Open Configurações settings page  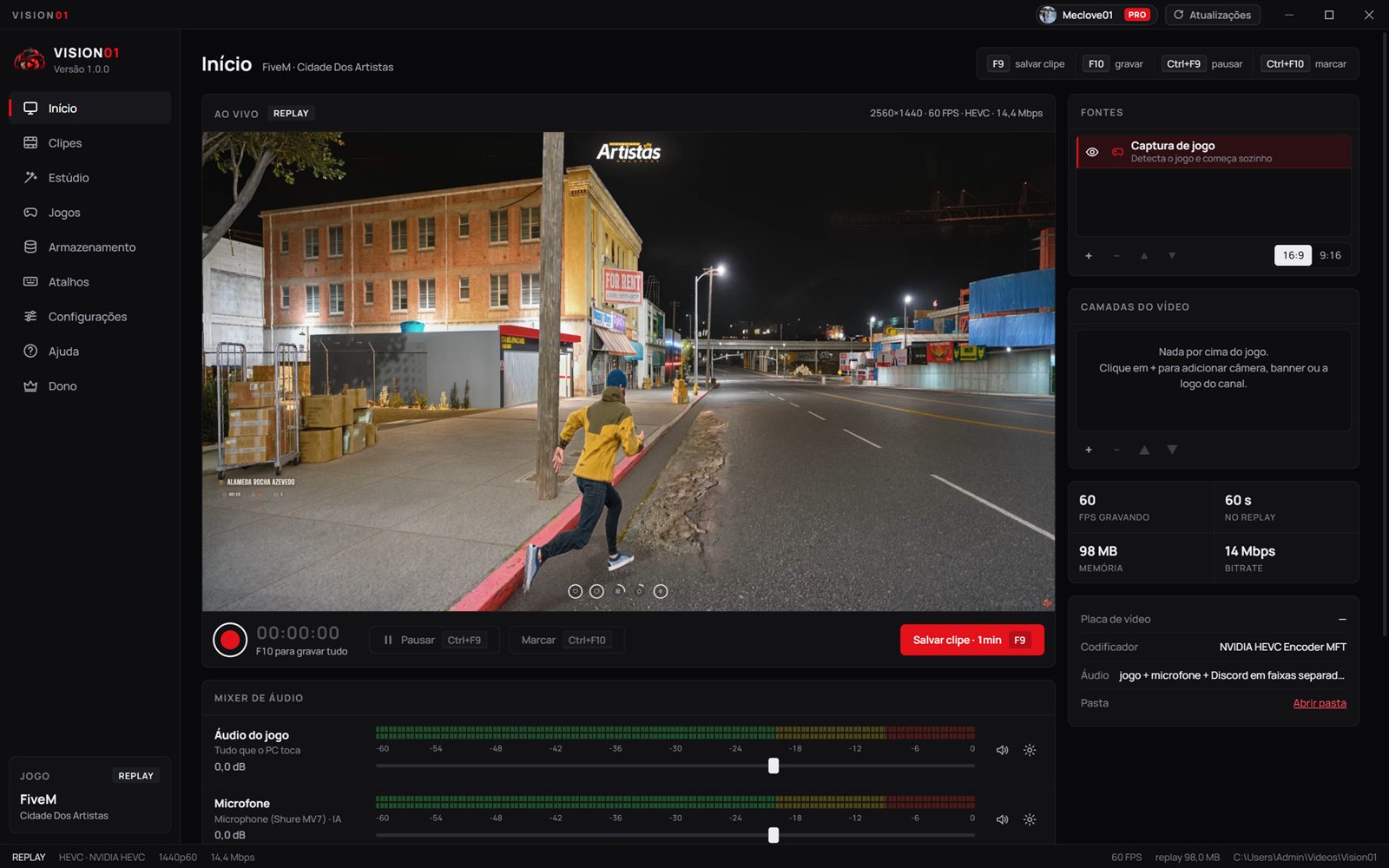(x=90, y=317)
